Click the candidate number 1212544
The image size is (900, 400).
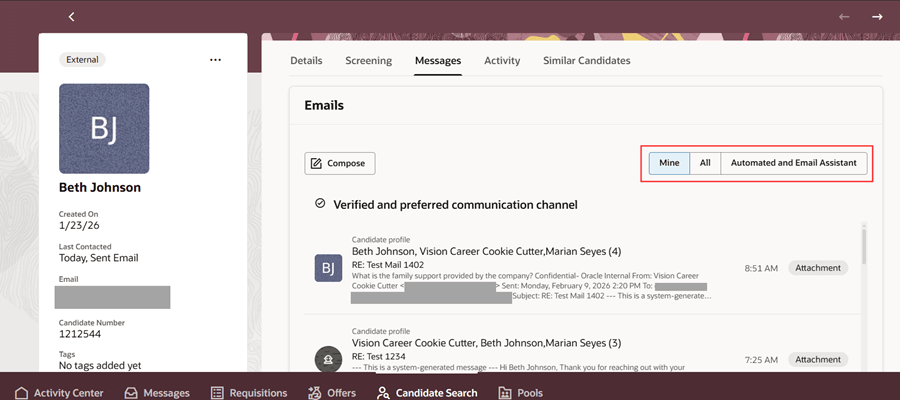point(80,334)
